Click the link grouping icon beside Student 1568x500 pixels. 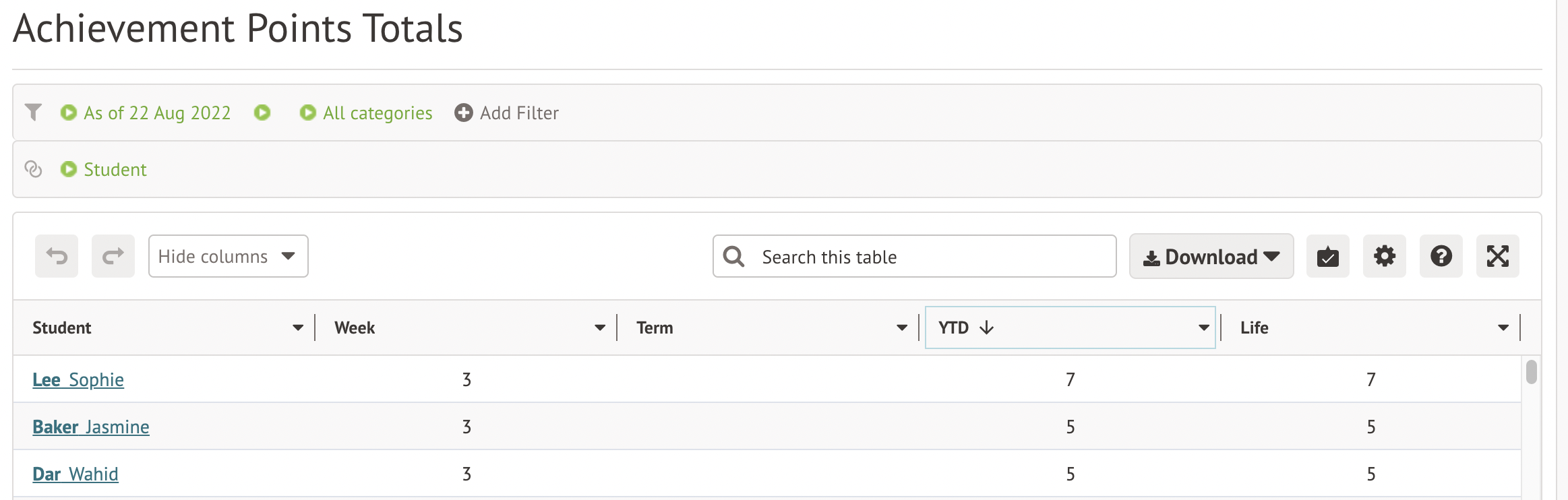(33, 168)
